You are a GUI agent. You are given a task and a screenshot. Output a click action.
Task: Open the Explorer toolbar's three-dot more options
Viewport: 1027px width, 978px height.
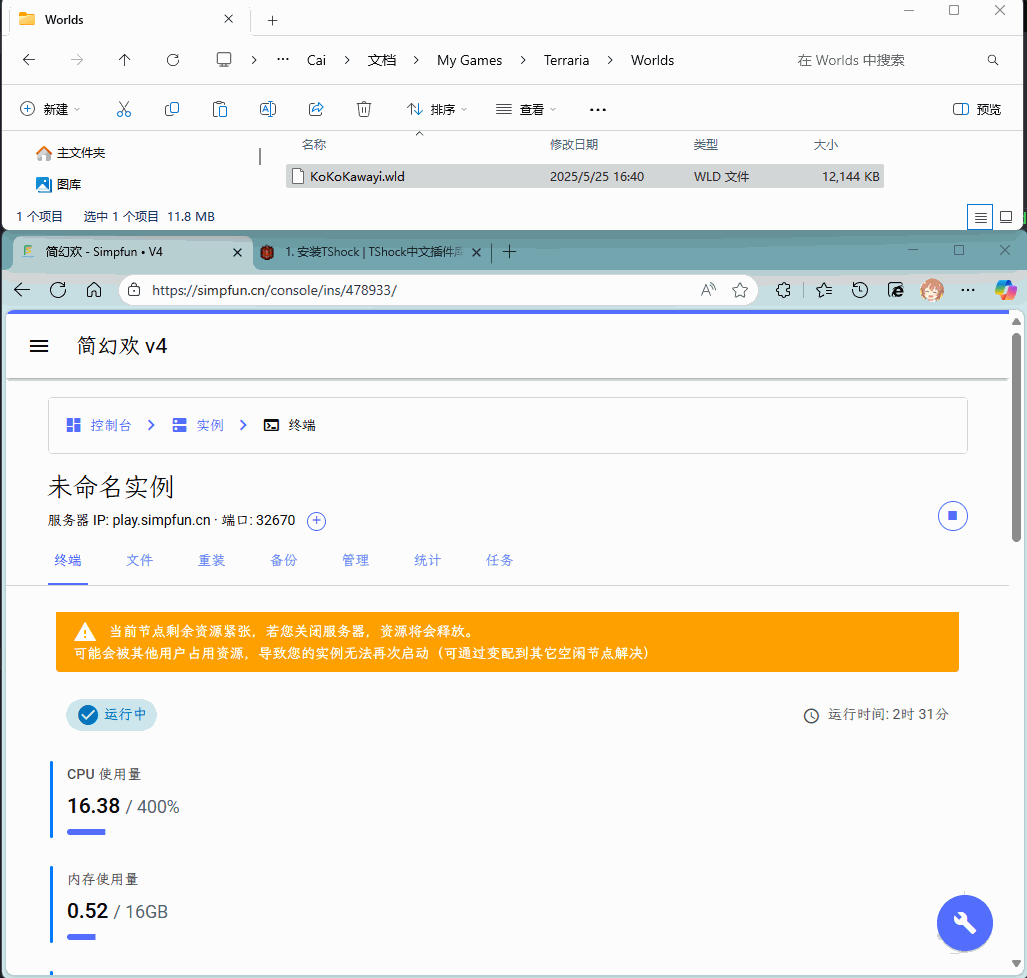click(x=598, y=109)
